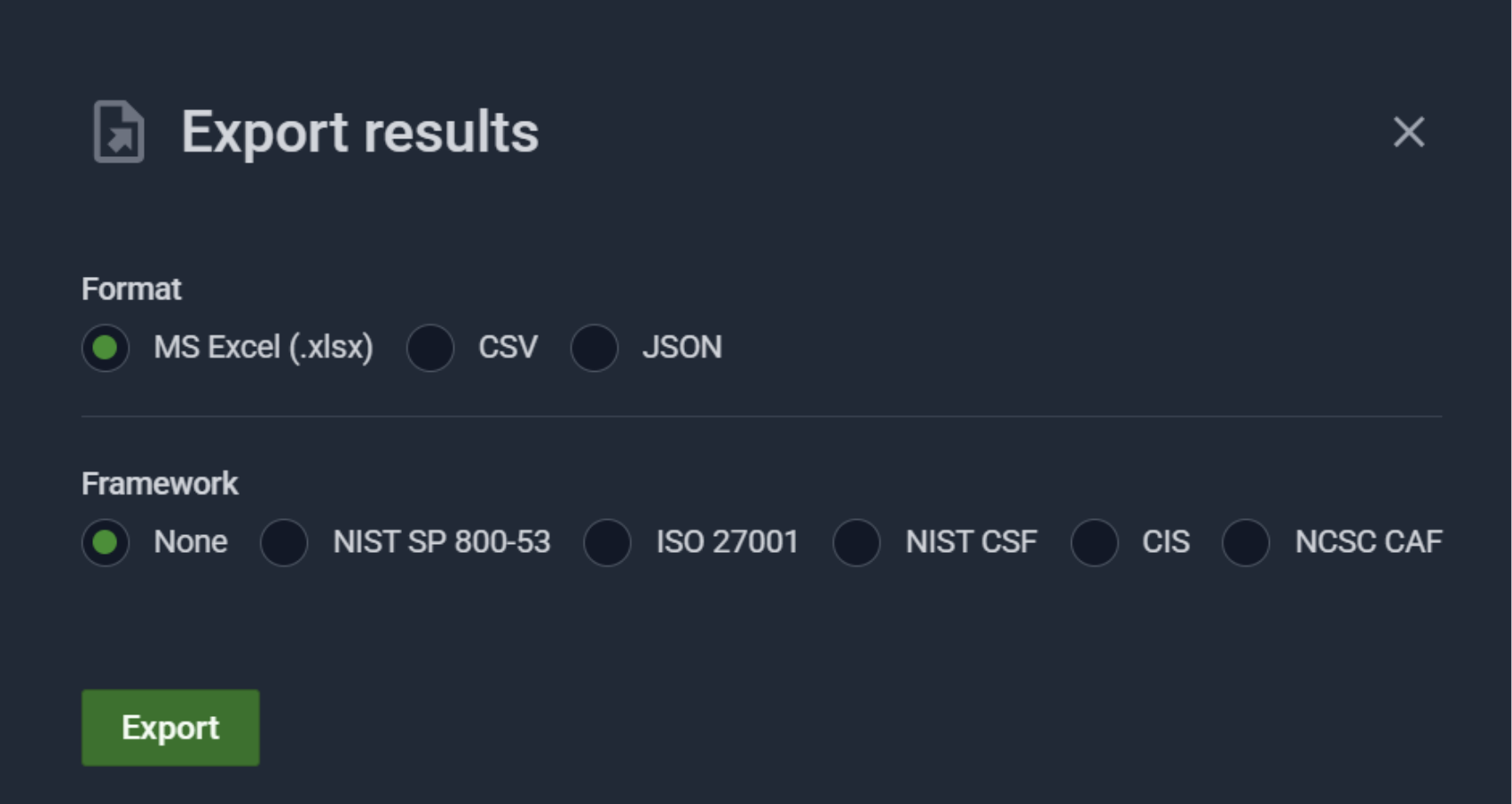Pick the JSON format radio circle
The image size is (1512, 804).
pyautogui.click(x=595, y=347)
